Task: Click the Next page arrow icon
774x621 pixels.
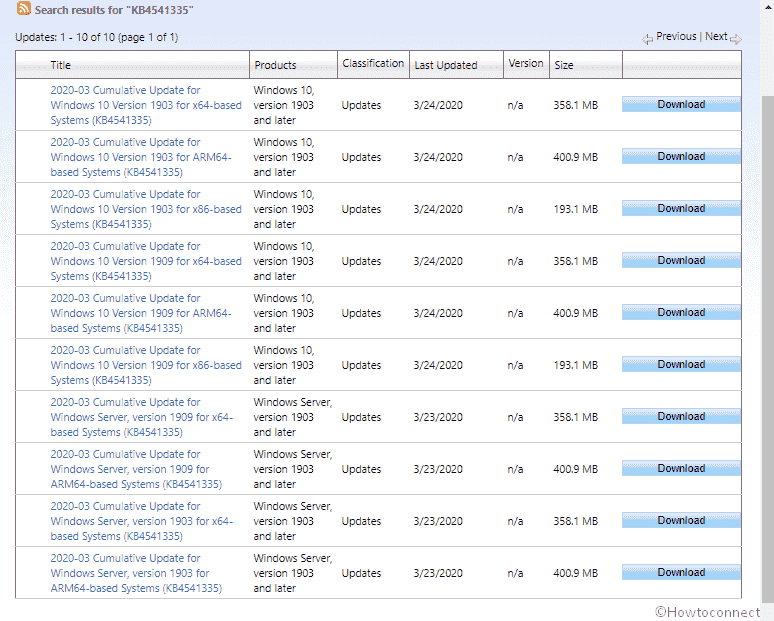Action: (735, 39)
